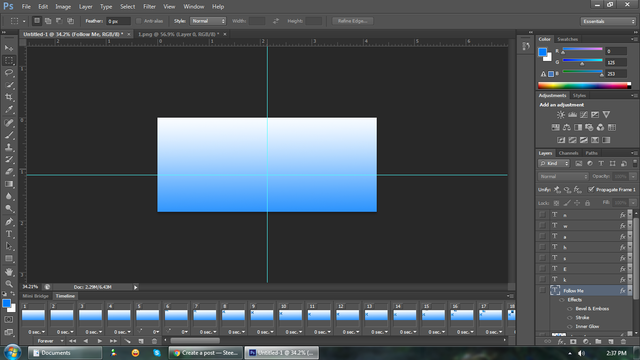
Task: Select the Crop tool
Action: (9, 97)
